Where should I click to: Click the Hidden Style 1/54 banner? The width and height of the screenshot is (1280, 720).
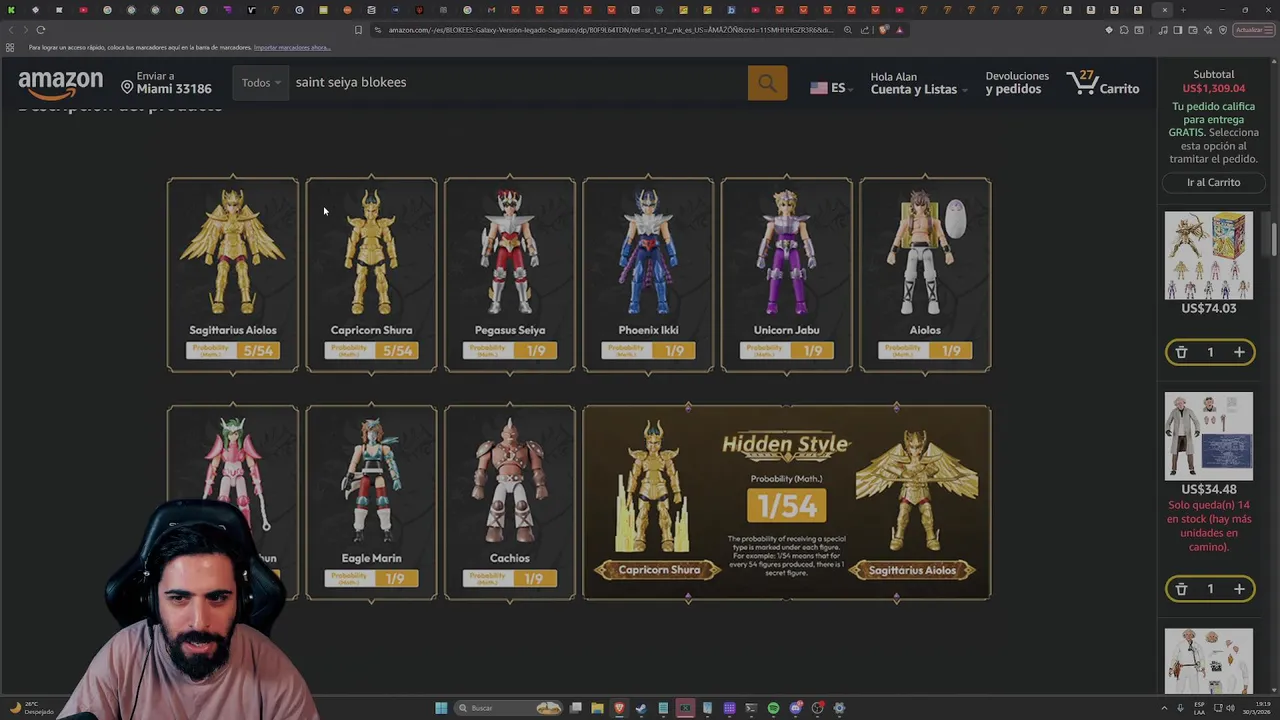787,502
